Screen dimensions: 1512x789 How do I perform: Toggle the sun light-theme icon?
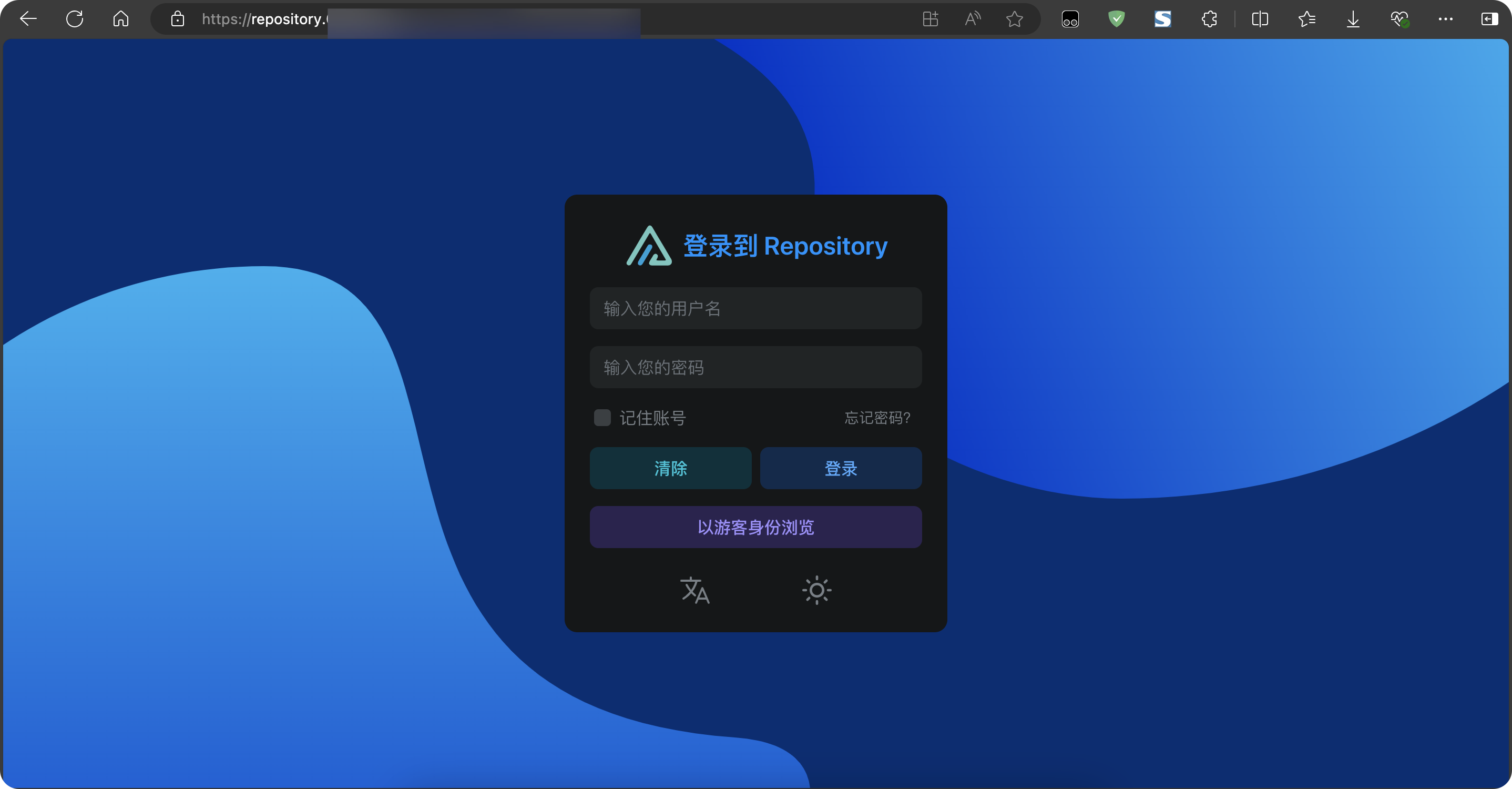[x=816, y=590]
